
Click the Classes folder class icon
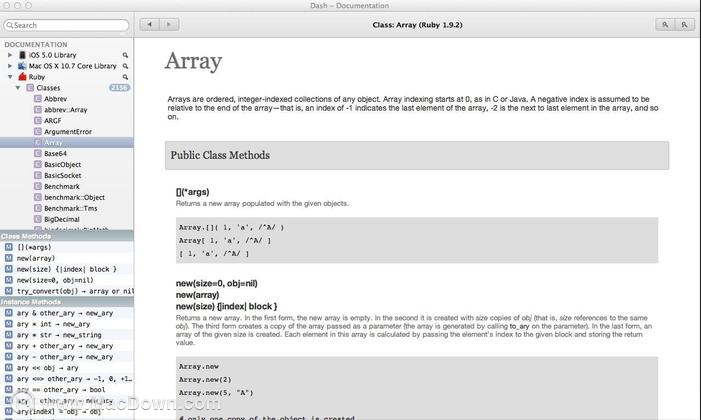click(30, 88)
